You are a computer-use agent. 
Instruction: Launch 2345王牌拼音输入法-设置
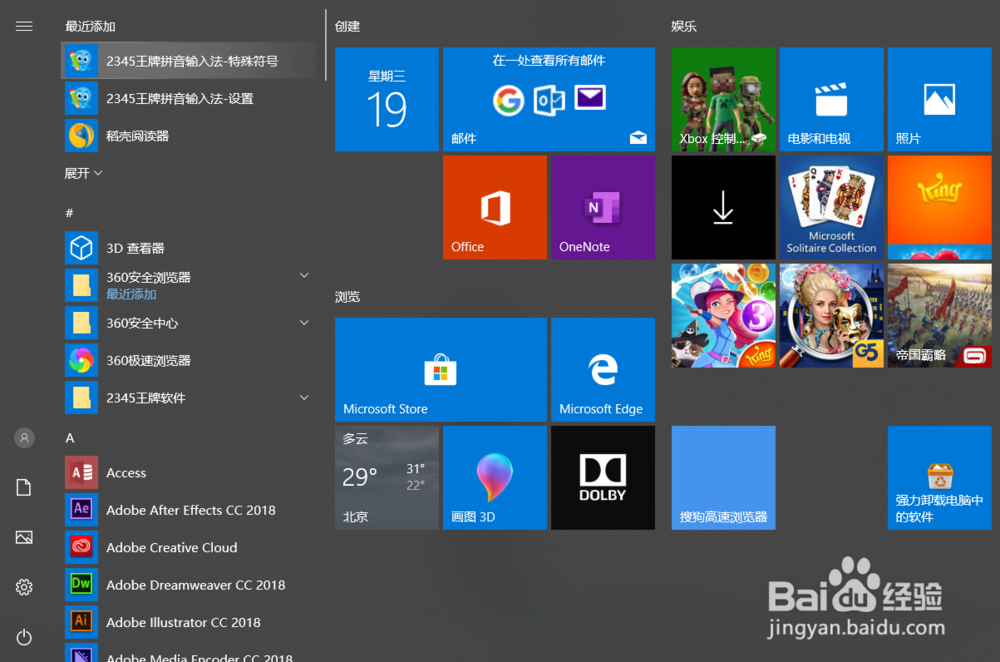[188, 98]
